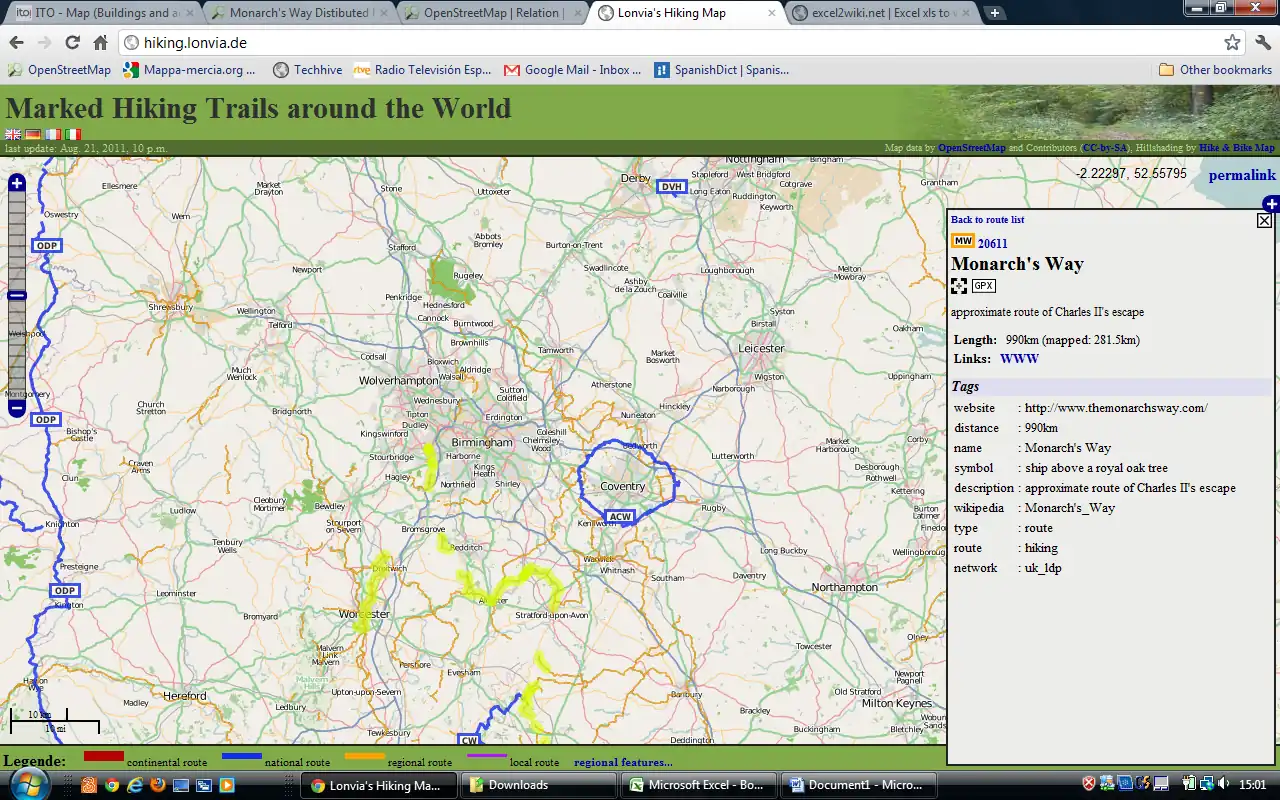Open route relation 20611 link
1280x800 pixels.
point(992,244)
